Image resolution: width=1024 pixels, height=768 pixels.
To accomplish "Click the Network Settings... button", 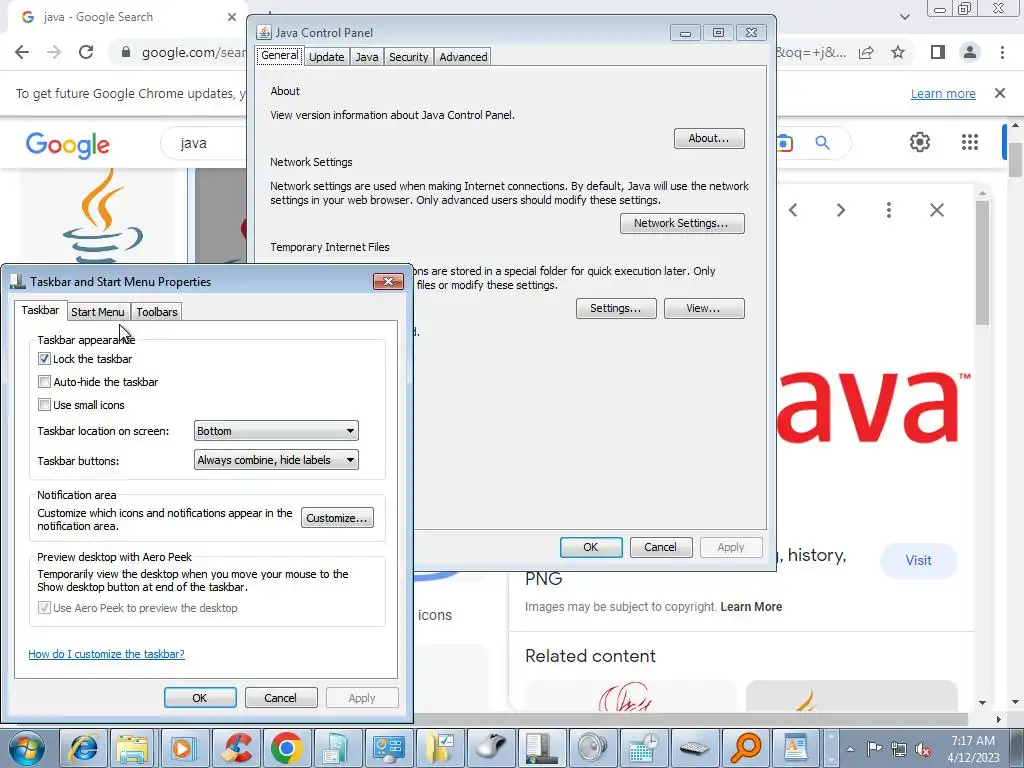I will (681, 223).
